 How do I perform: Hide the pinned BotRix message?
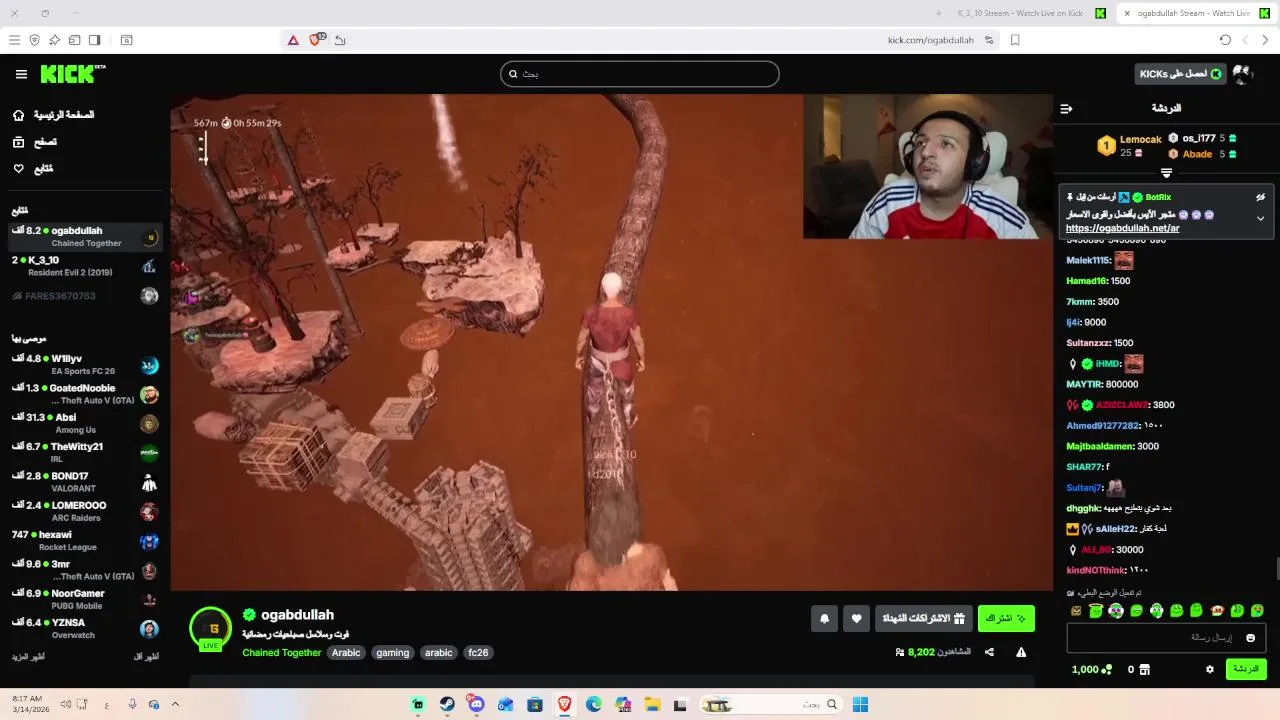pyautogui.click(x=1260, y=198)
